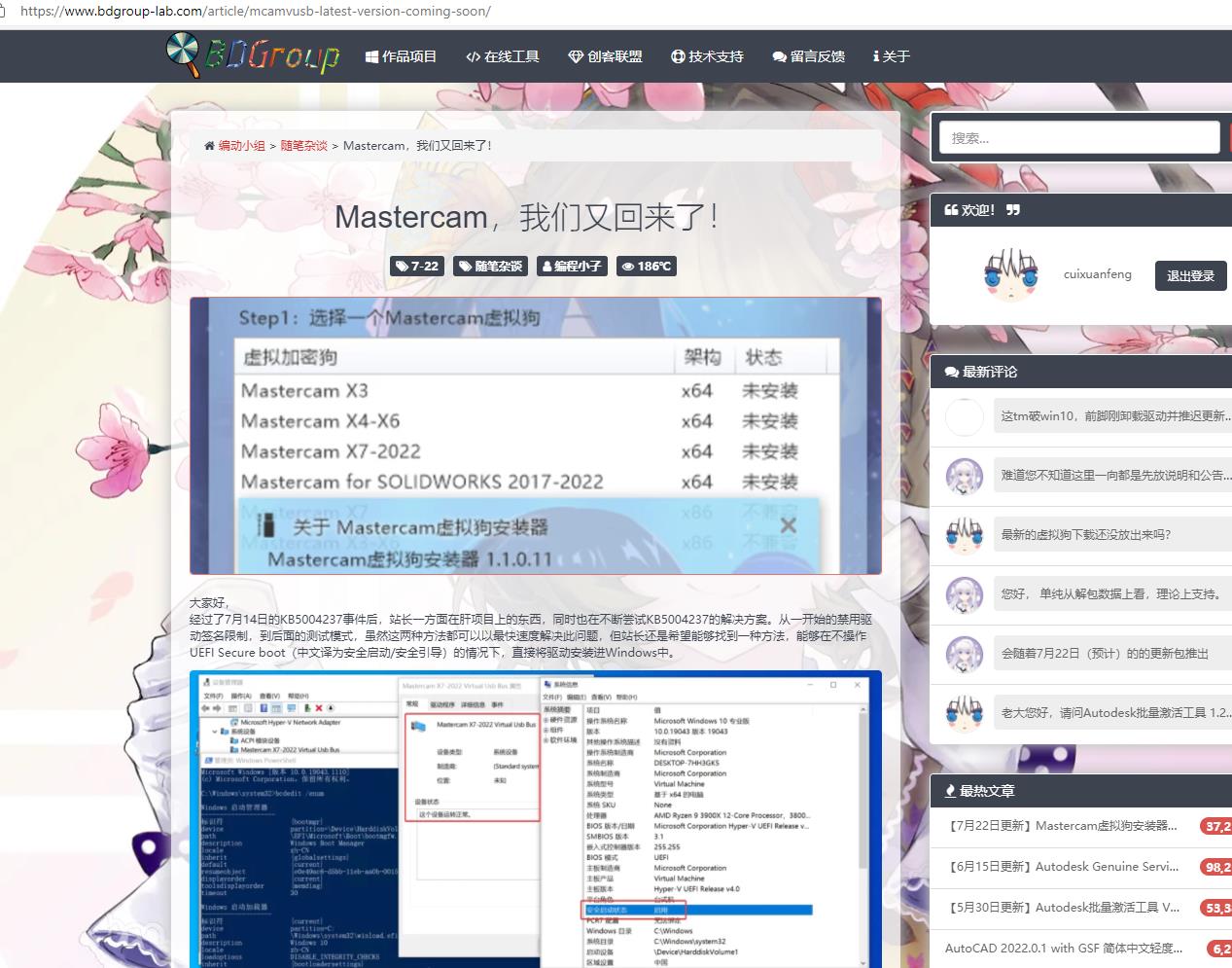Click avatar beside 最新的虚拟狗下载 comment
This screenshot has height=968, width=1232.
(965, 535)
